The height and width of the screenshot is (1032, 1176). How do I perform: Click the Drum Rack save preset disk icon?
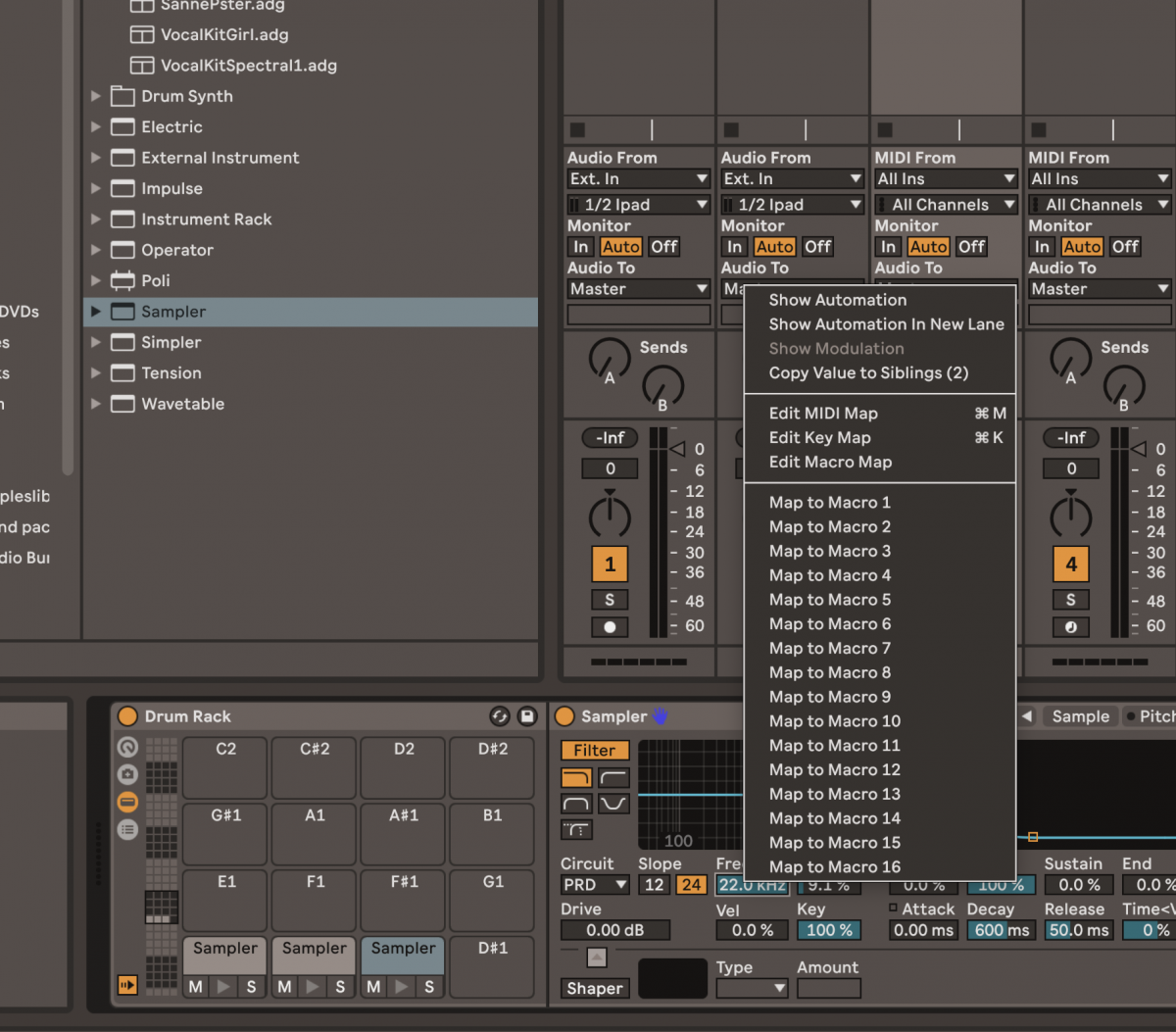(527, 716)
